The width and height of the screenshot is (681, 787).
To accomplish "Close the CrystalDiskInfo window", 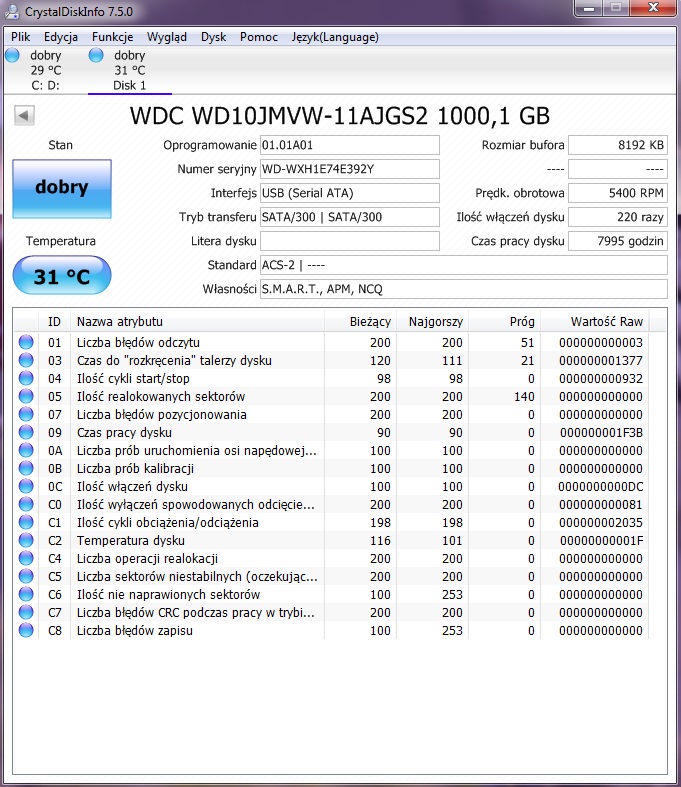I will 653,8.
